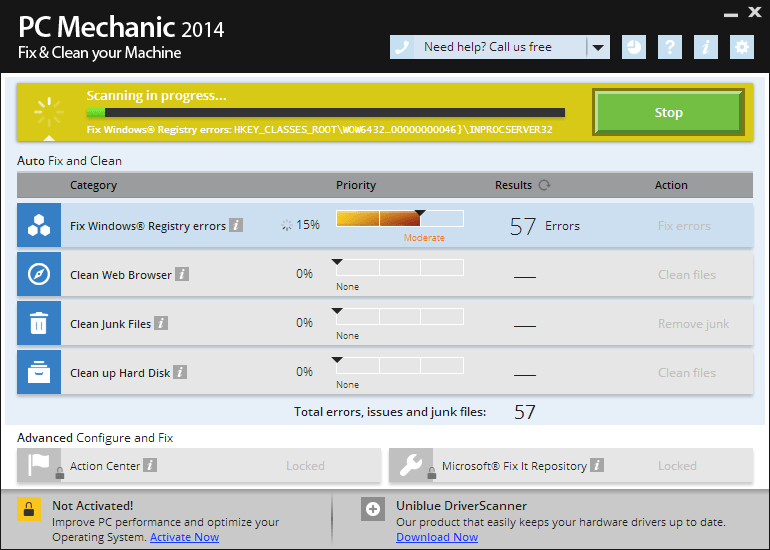This screenshot has width=770, height=550.
Task: Click the Action Center flag icon
Action: pos(39,465)
